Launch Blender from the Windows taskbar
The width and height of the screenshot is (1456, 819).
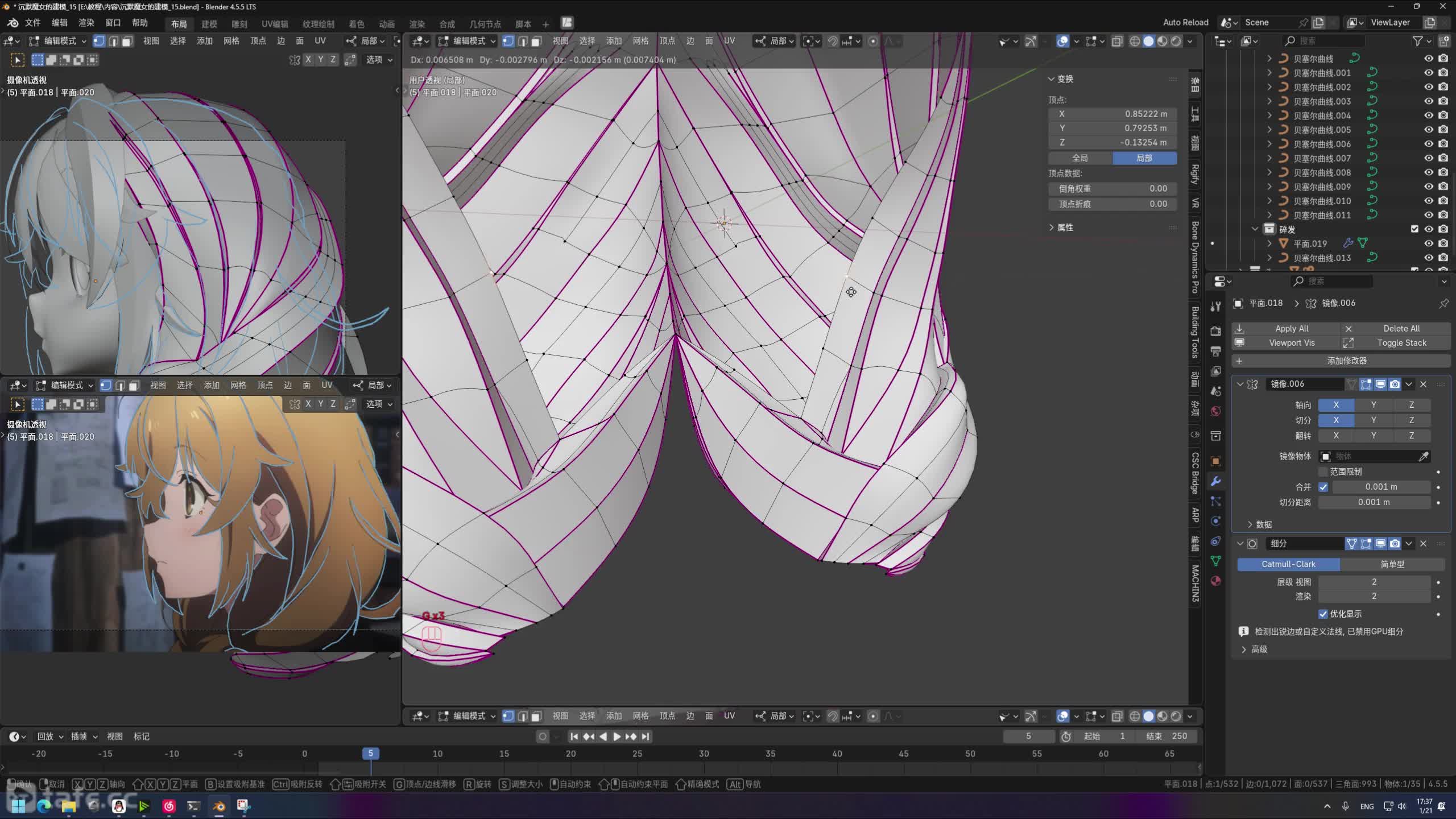219,806
